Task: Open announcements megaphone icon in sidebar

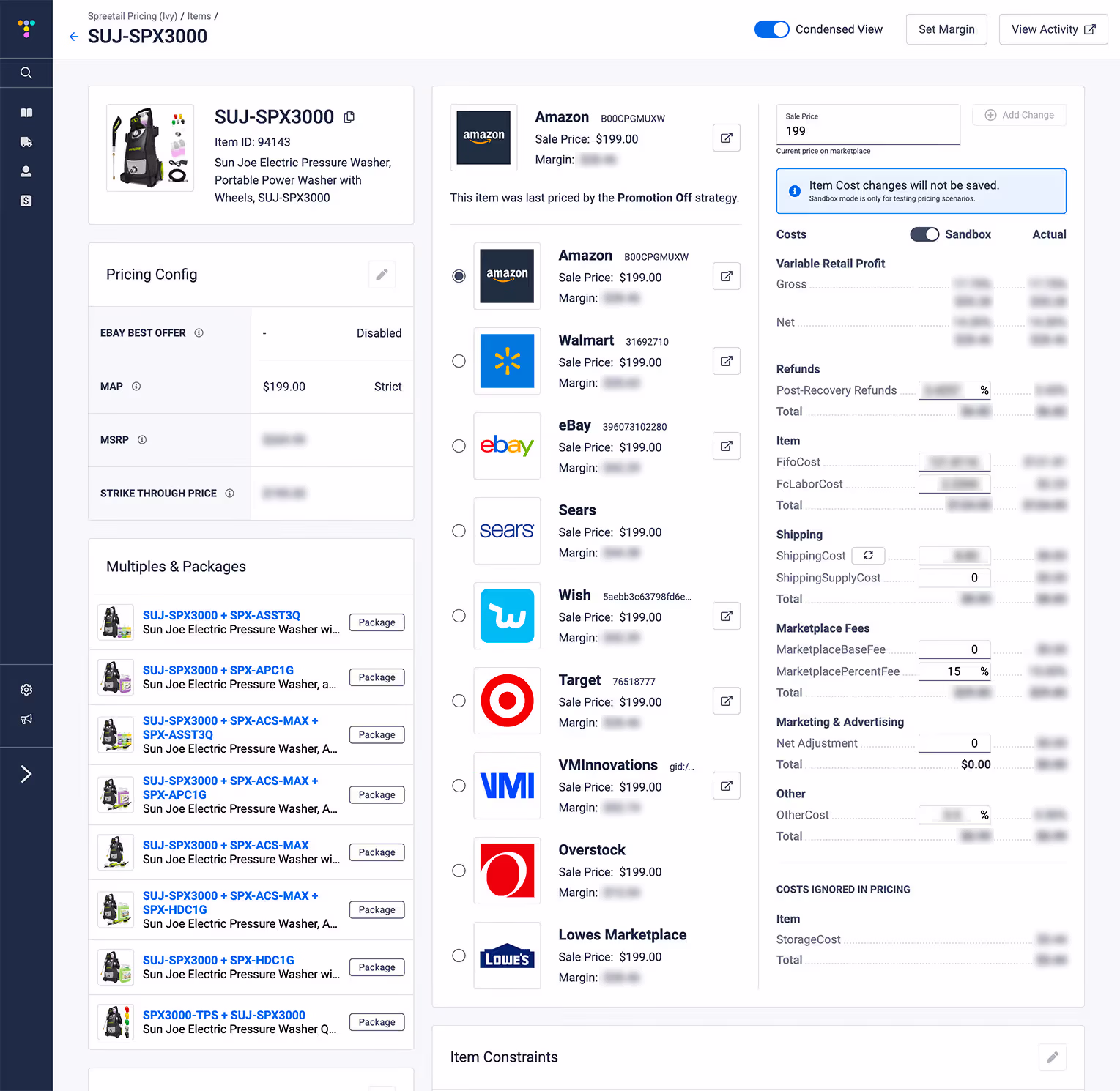Action: [x=26, y=719]
